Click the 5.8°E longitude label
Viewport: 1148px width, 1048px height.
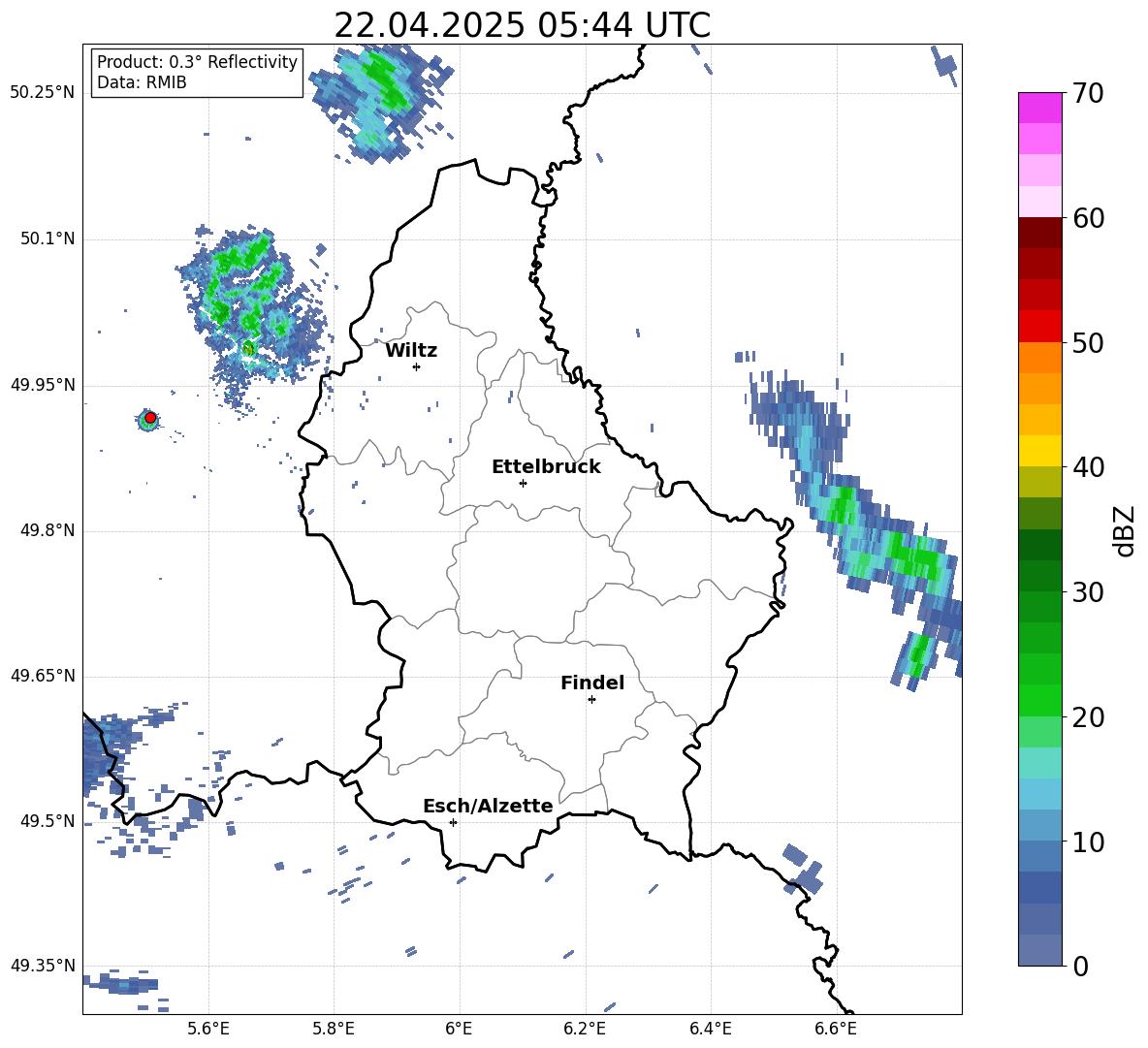coord(334,1029)
